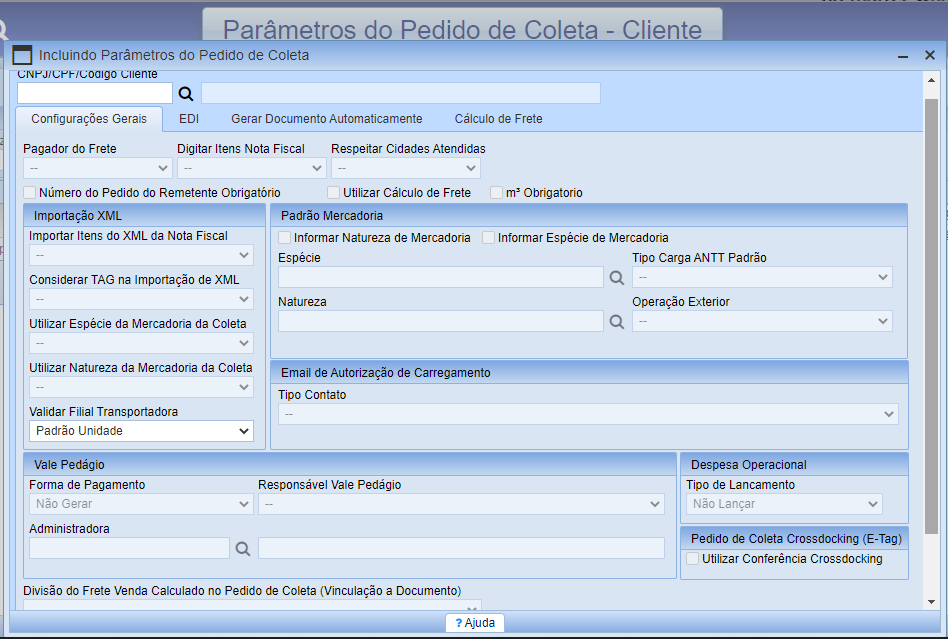Click the magnifier icon next to Espécie field

click(616, 277)
